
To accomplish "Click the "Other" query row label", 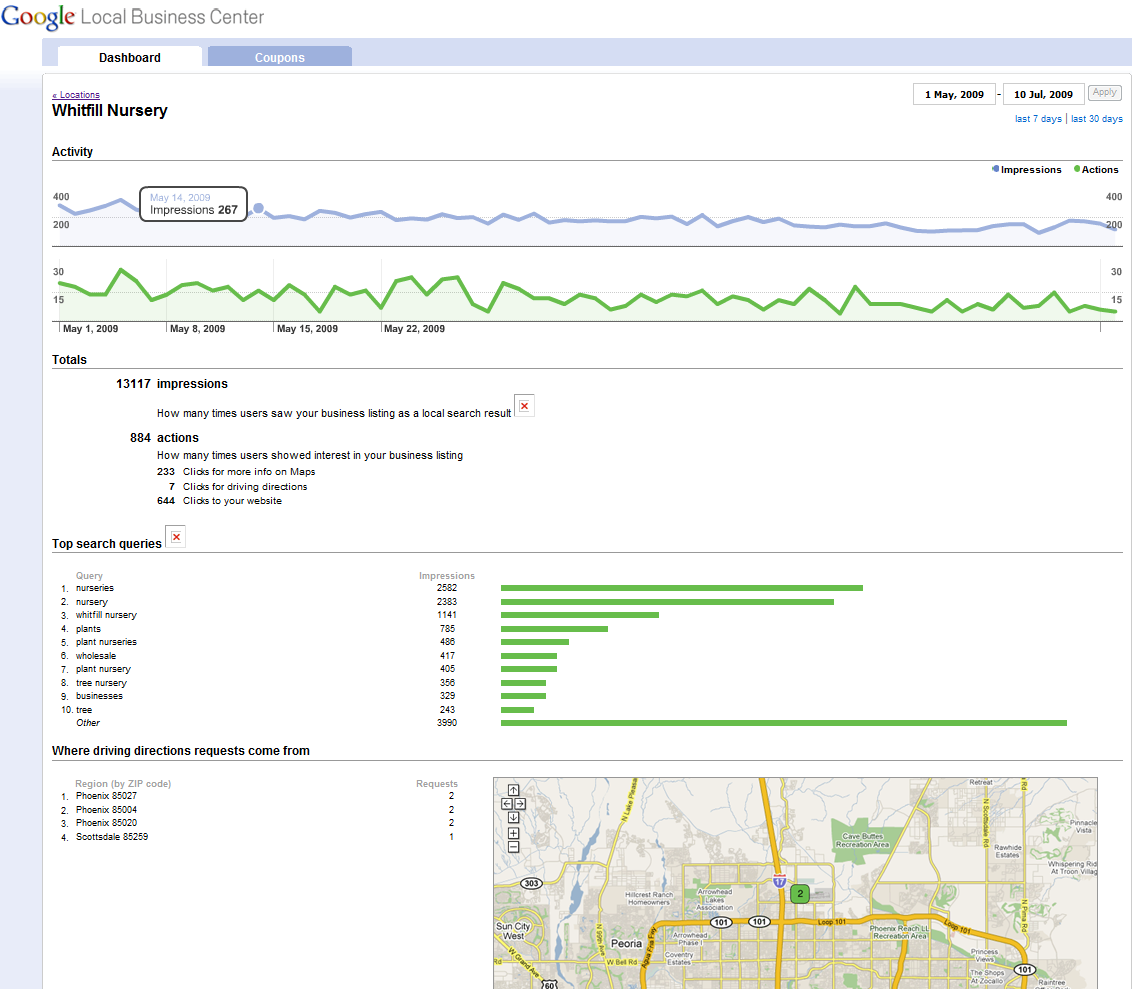I will 88,723.
